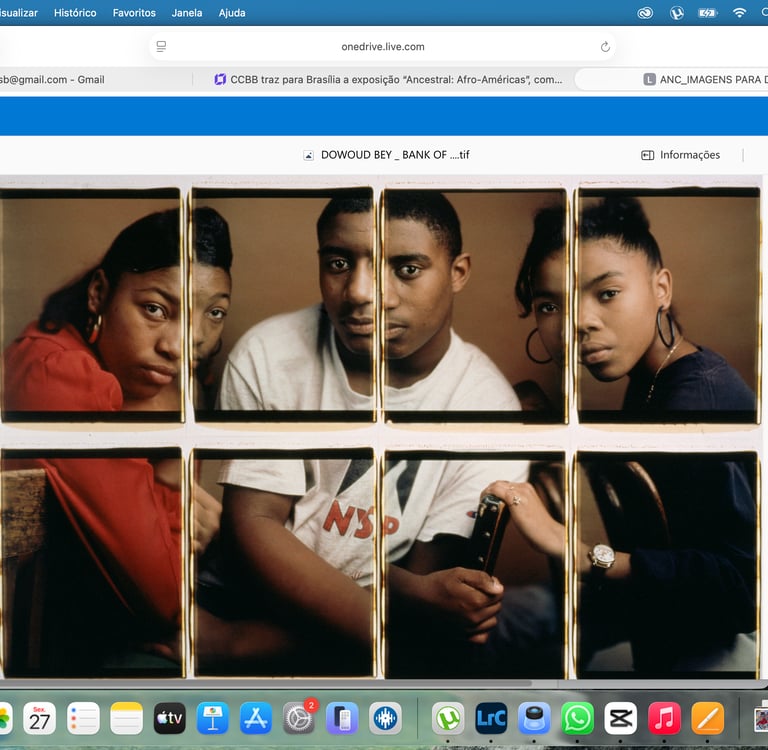
Task: Open the Histórico menu
Action: click(75, 13)
